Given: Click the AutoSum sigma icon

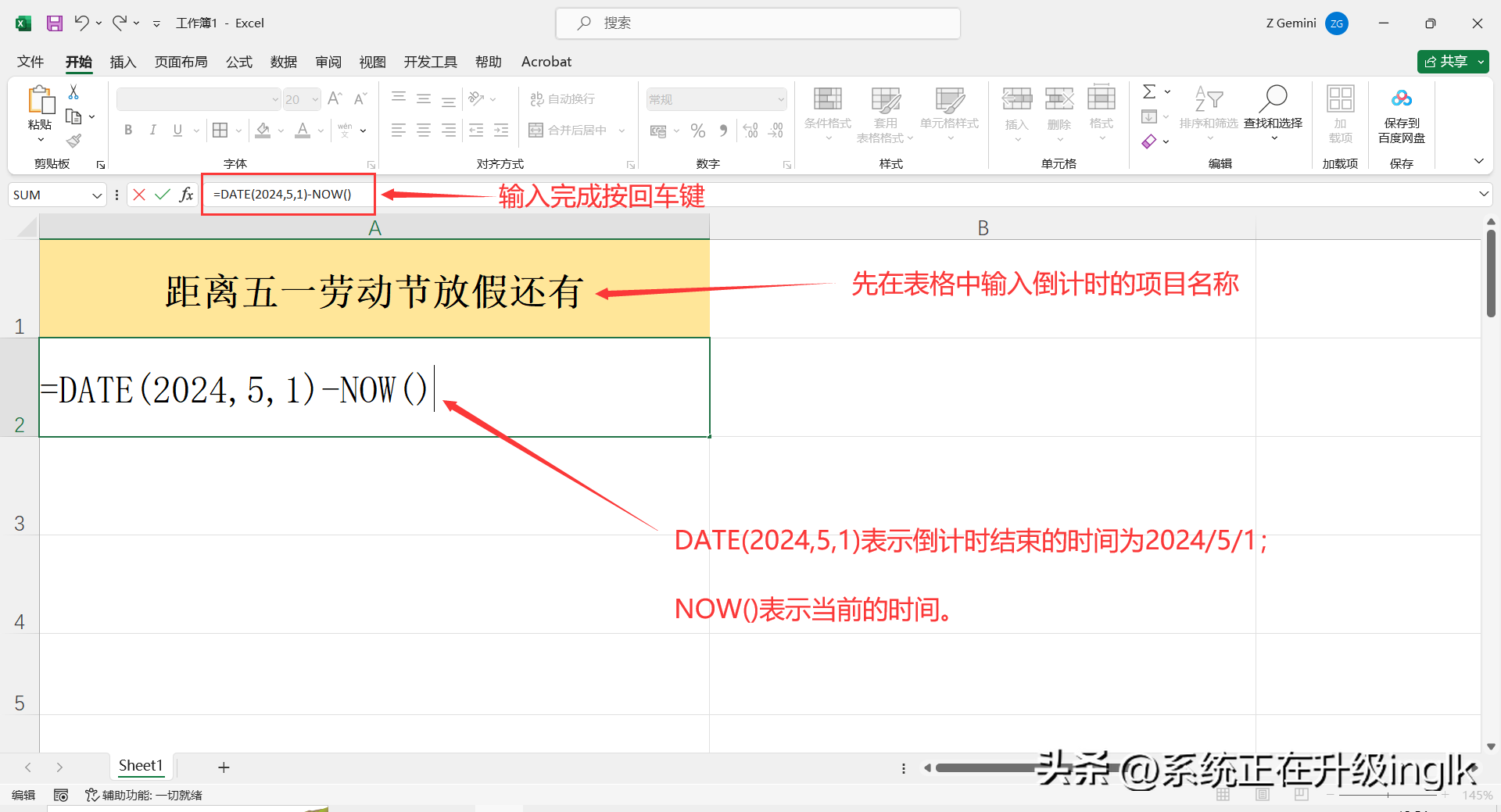Looking at the screenshot, I should (1149, 91).
